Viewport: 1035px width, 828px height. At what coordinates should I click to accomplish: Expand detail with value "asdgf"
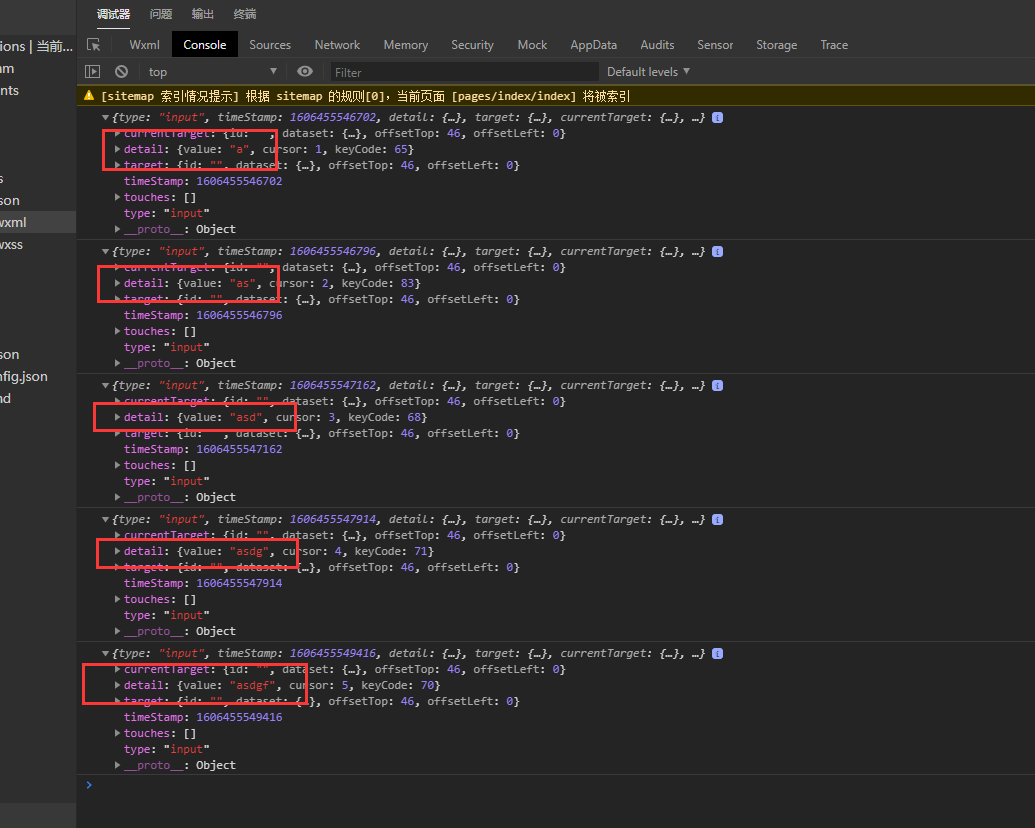click(117, 685)
